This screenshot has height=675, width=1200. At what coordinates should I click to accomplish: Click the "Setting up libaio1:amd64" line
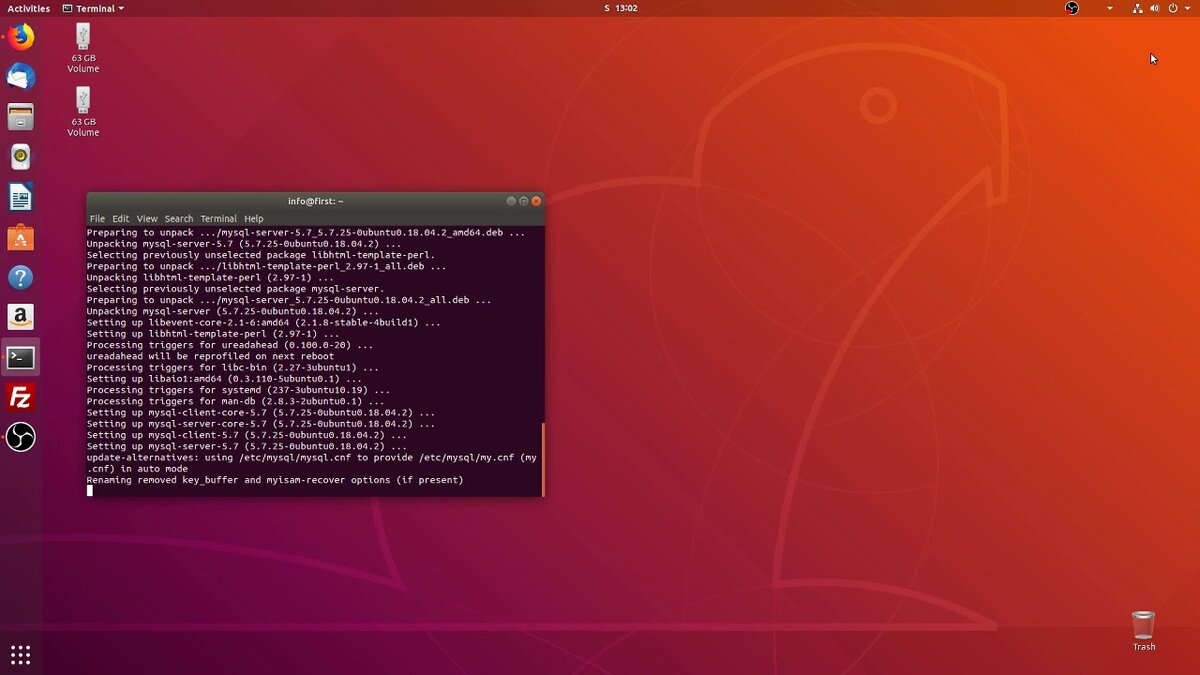pos(224,379)
